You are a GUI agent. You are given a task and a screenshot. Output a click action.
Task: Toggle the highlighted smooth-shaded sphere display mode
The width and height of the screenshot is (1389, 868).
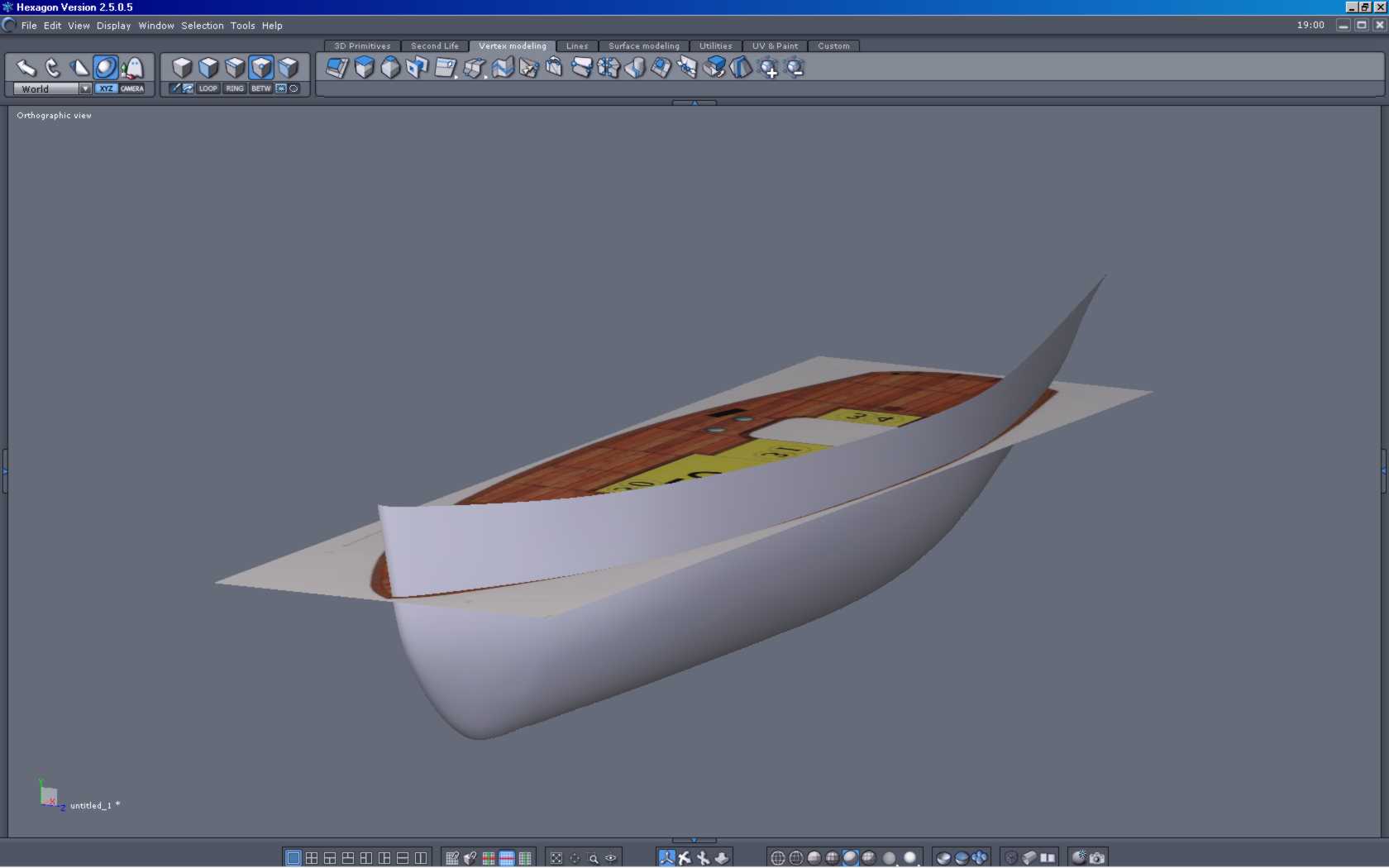850,858
